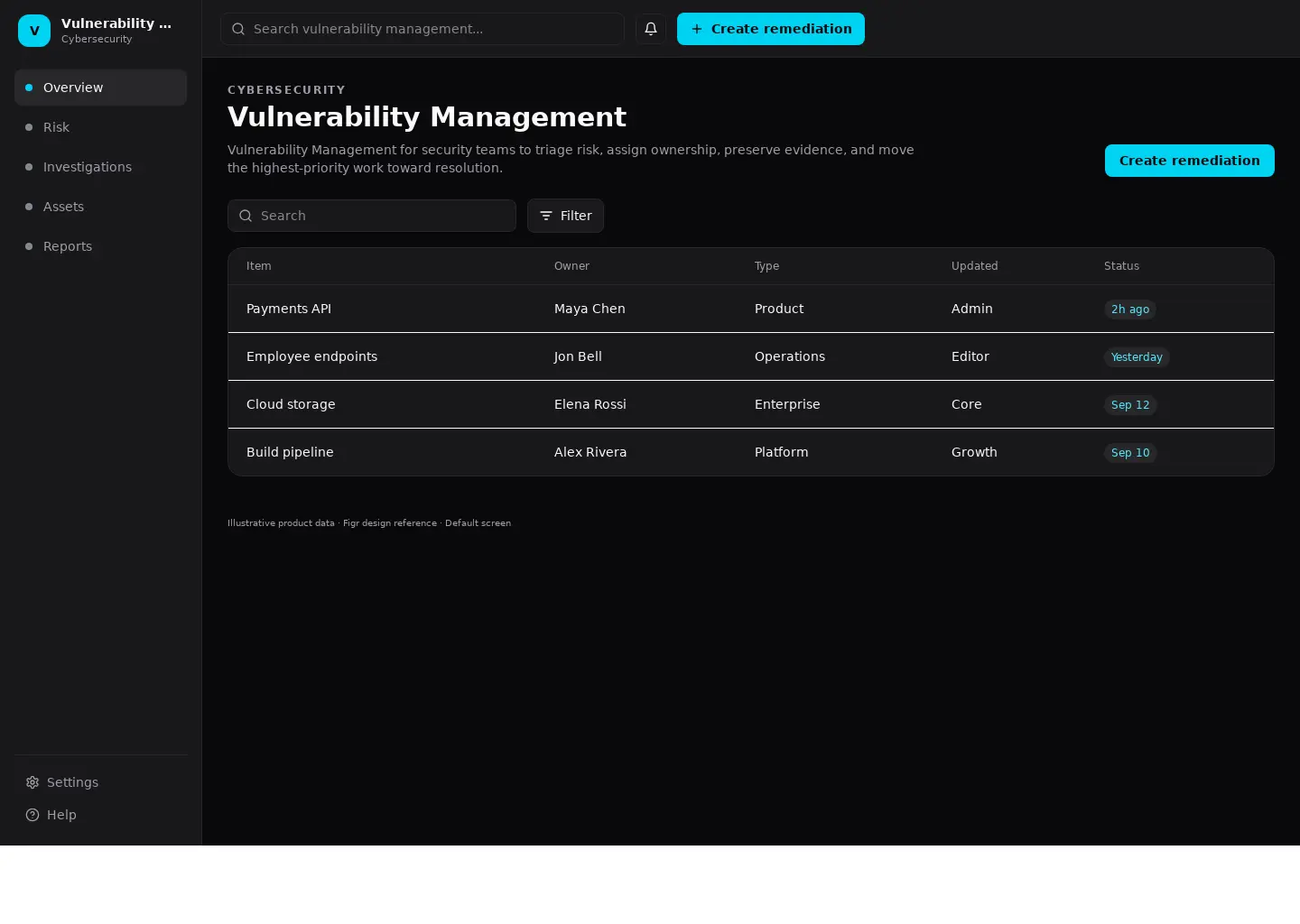This screenshot has width=1300, height=924.
Task: Open Investigations in sidebar
Action: 100,167
